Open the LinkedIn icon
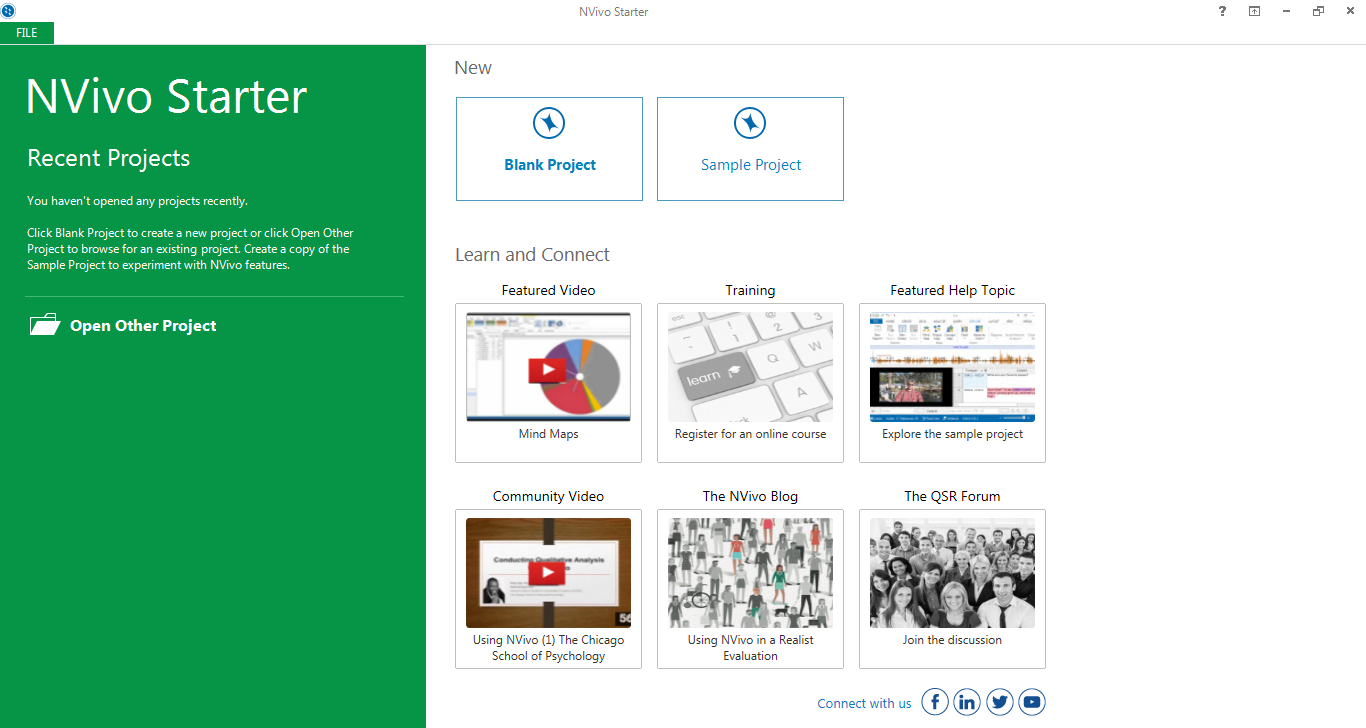 pyautogui.click(x=967, y=702)
